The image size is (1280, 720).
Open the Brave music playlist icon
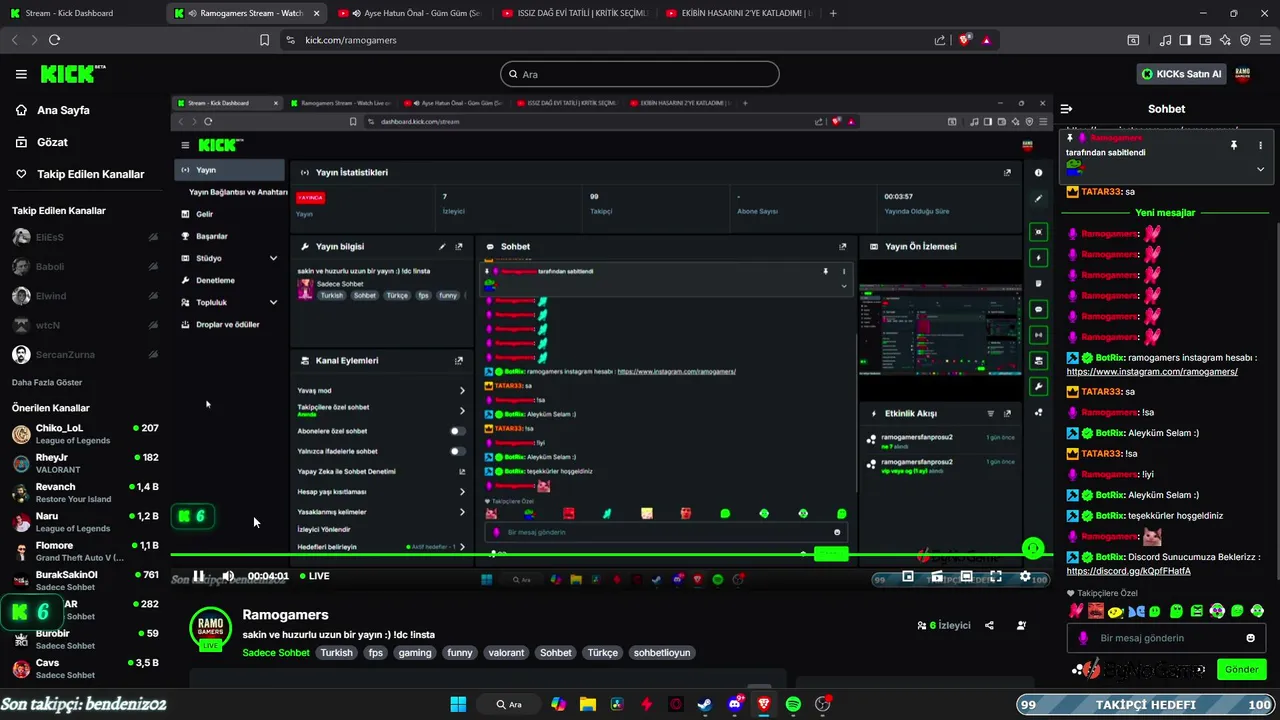[x=1166, y=40]
